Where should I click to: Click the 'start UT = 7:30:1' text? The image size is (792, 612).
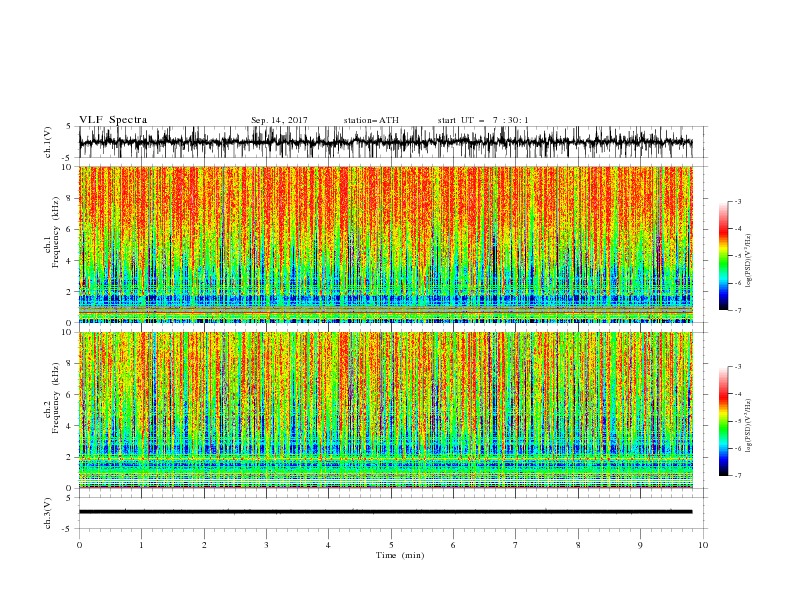point(483,120)
